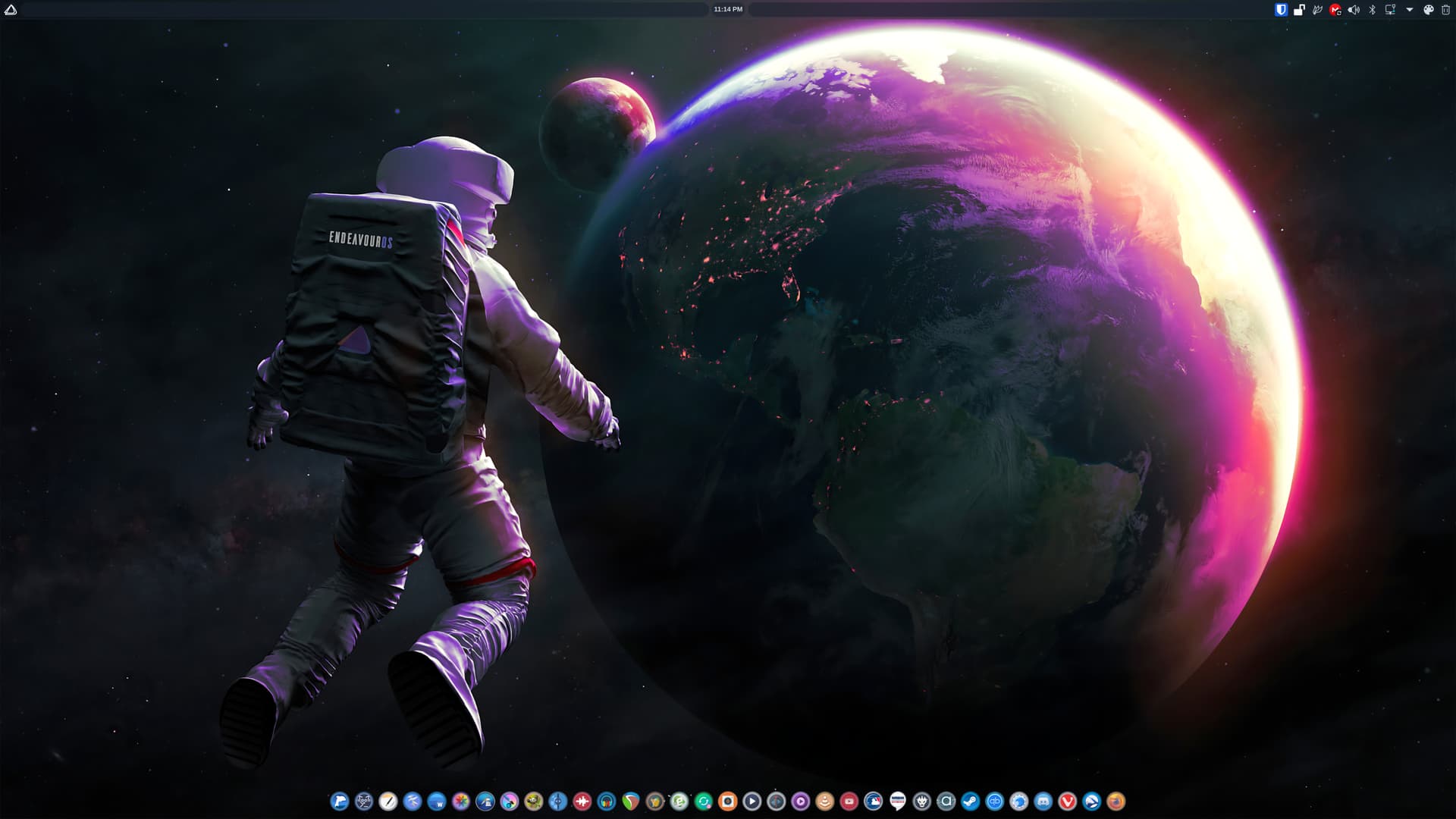Click the 11:14 PM clock
The height and width of the screenshot is (819, 1456).
tap(728, 10)
